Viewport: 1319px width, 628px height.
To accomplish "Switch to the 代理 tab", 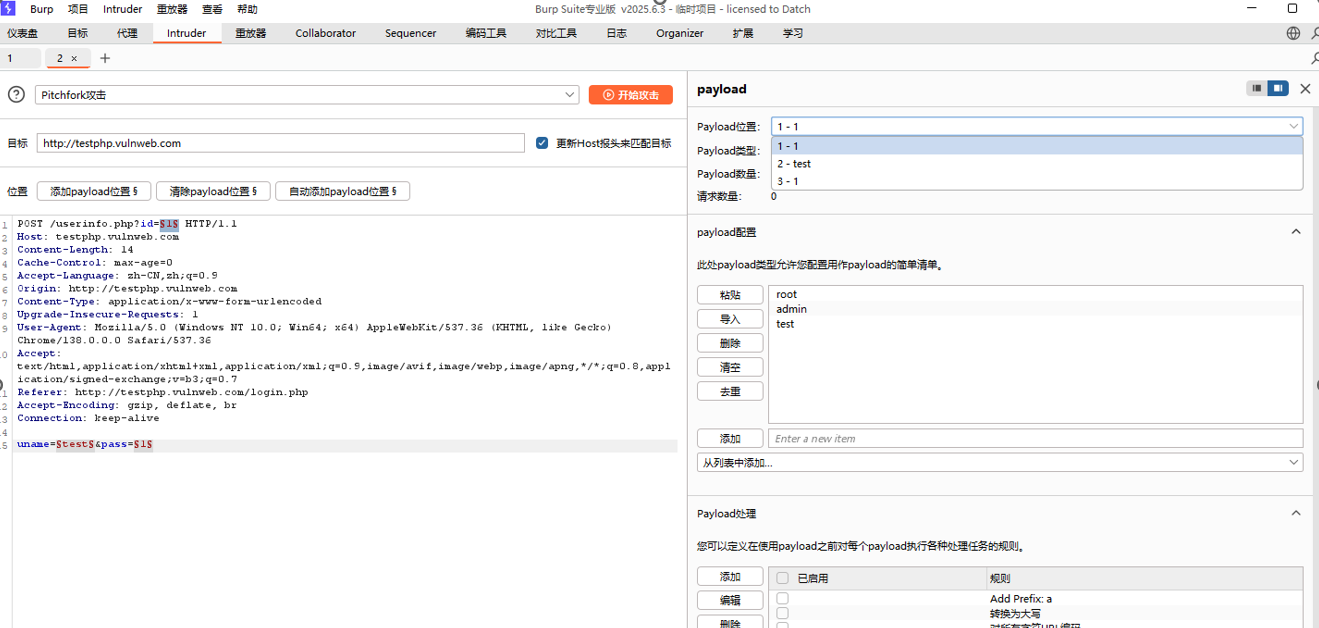I will click(127, 33).
